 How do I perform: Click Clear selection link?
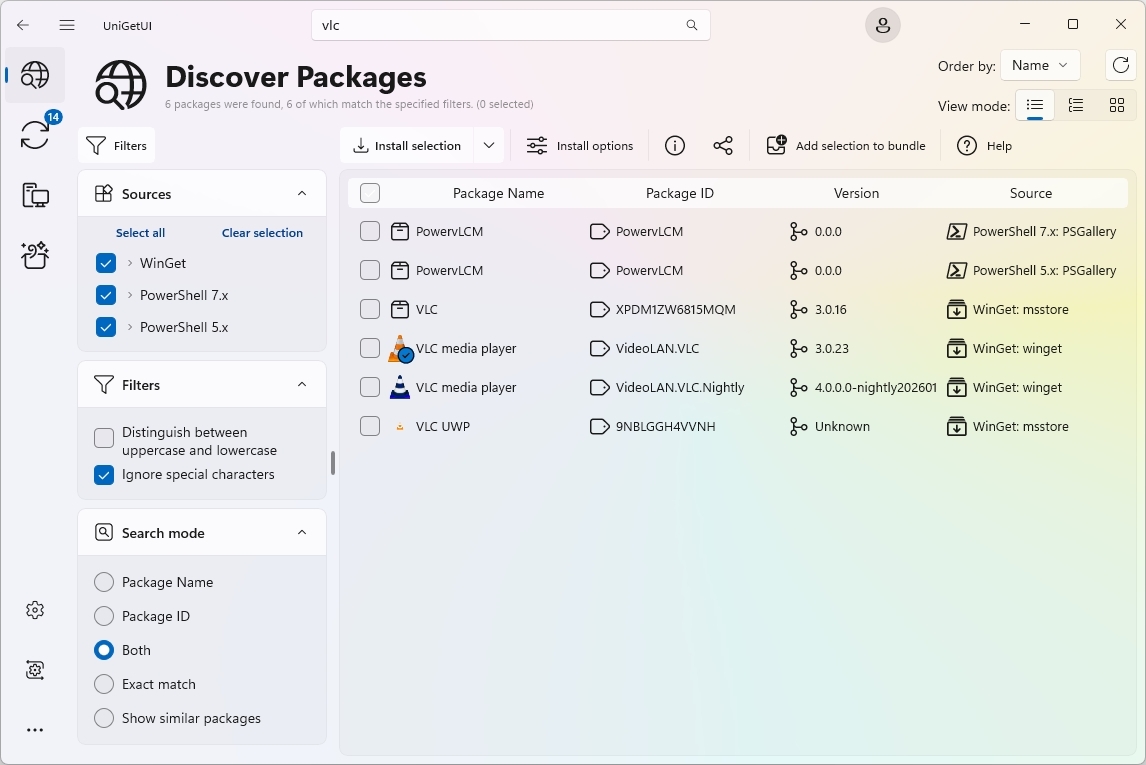[x=262, y=233]
